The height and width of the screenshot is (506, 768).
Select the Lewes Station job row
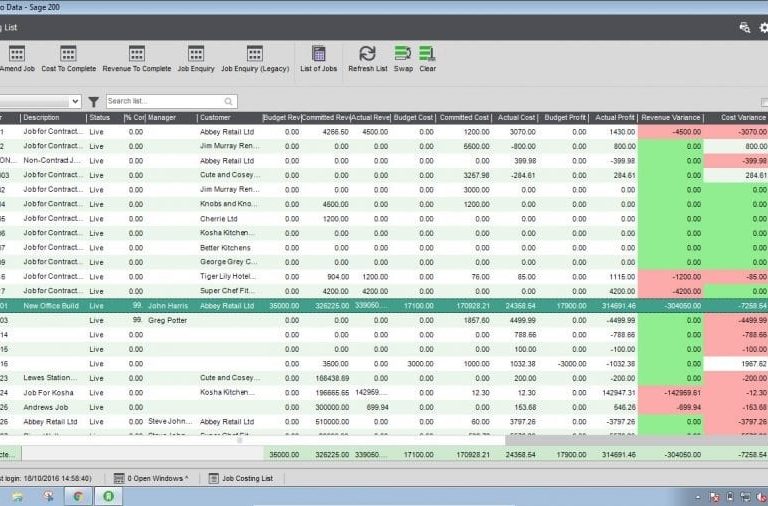[x=384, y=378]
